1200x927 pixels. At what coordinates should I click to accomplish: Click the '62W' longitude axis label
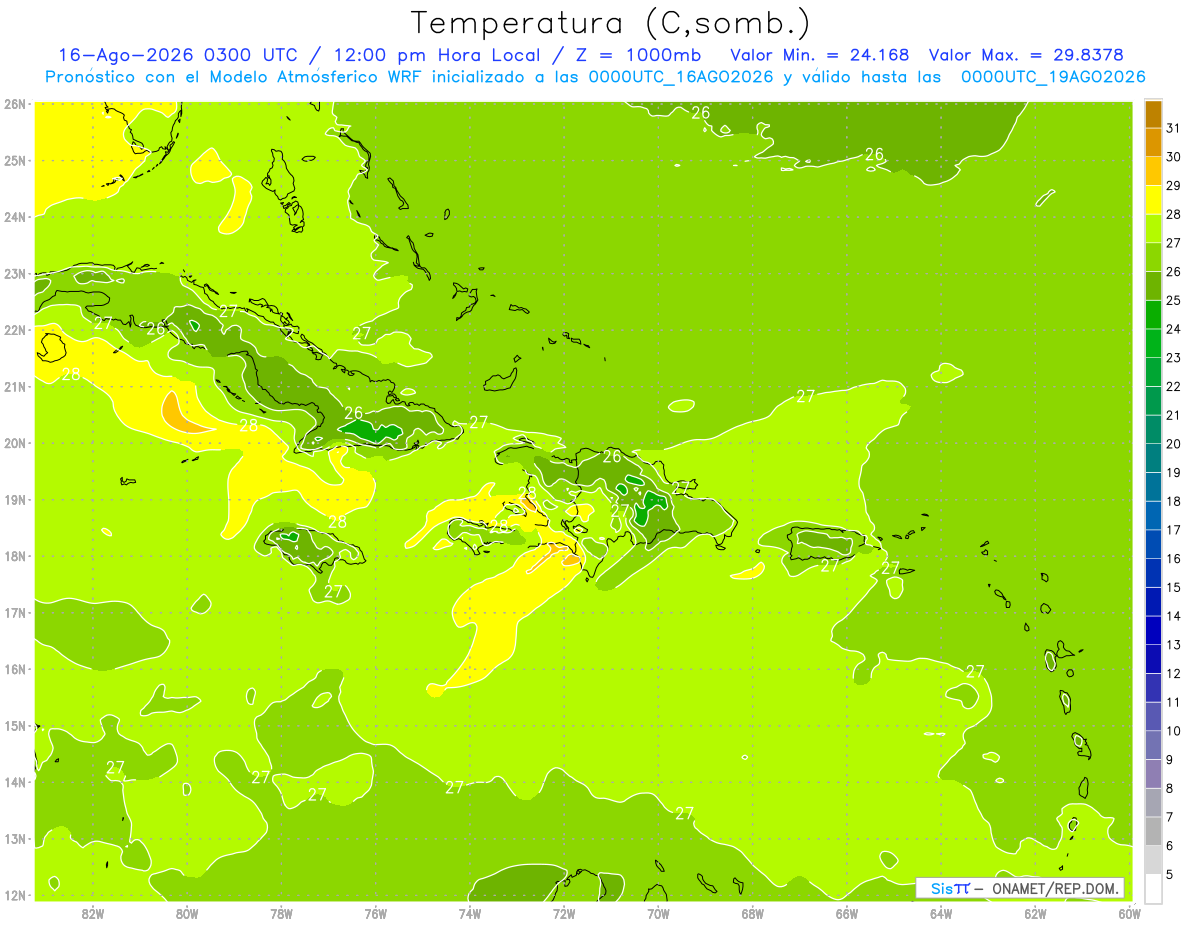(x=1035, y=913)
